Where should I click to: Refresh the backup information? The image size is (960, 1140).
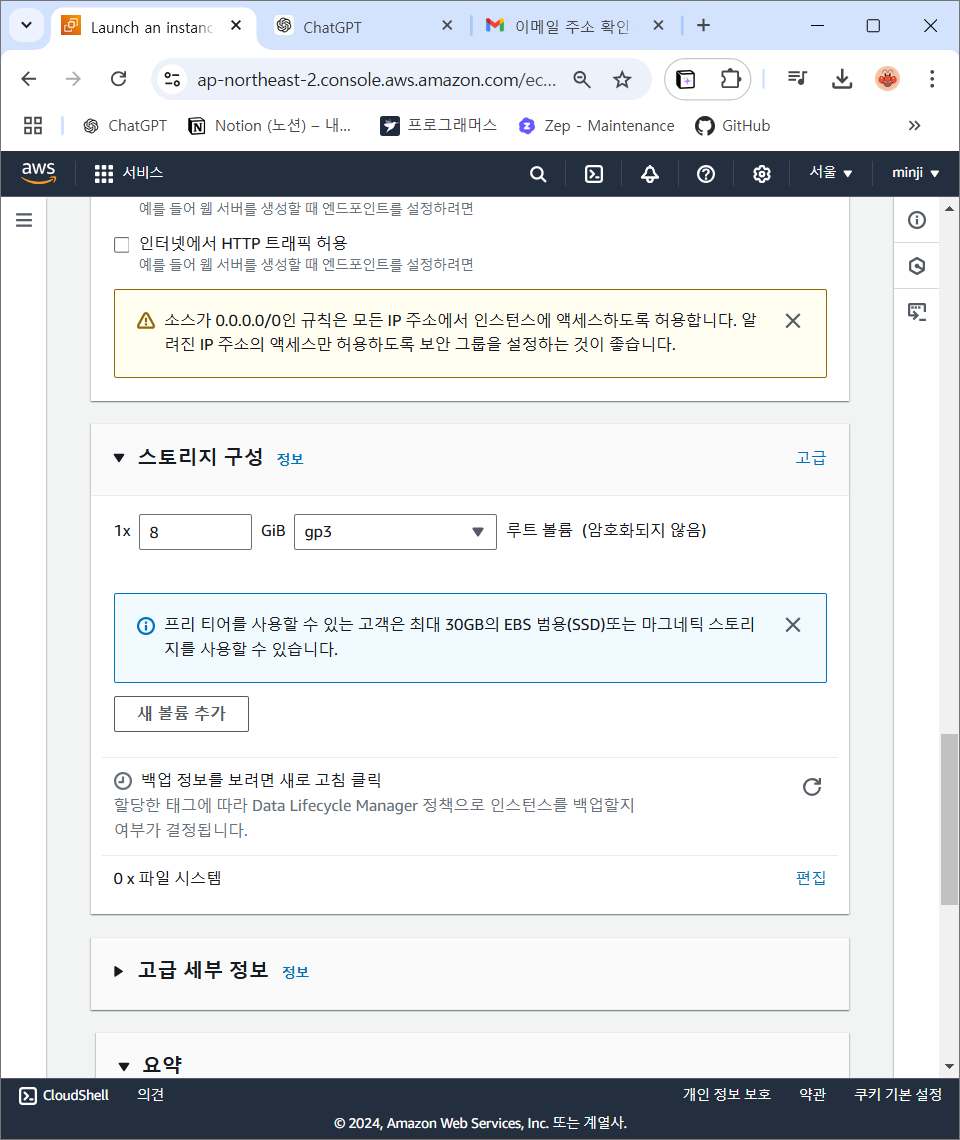pyautogui.click(x=812, y=787)
